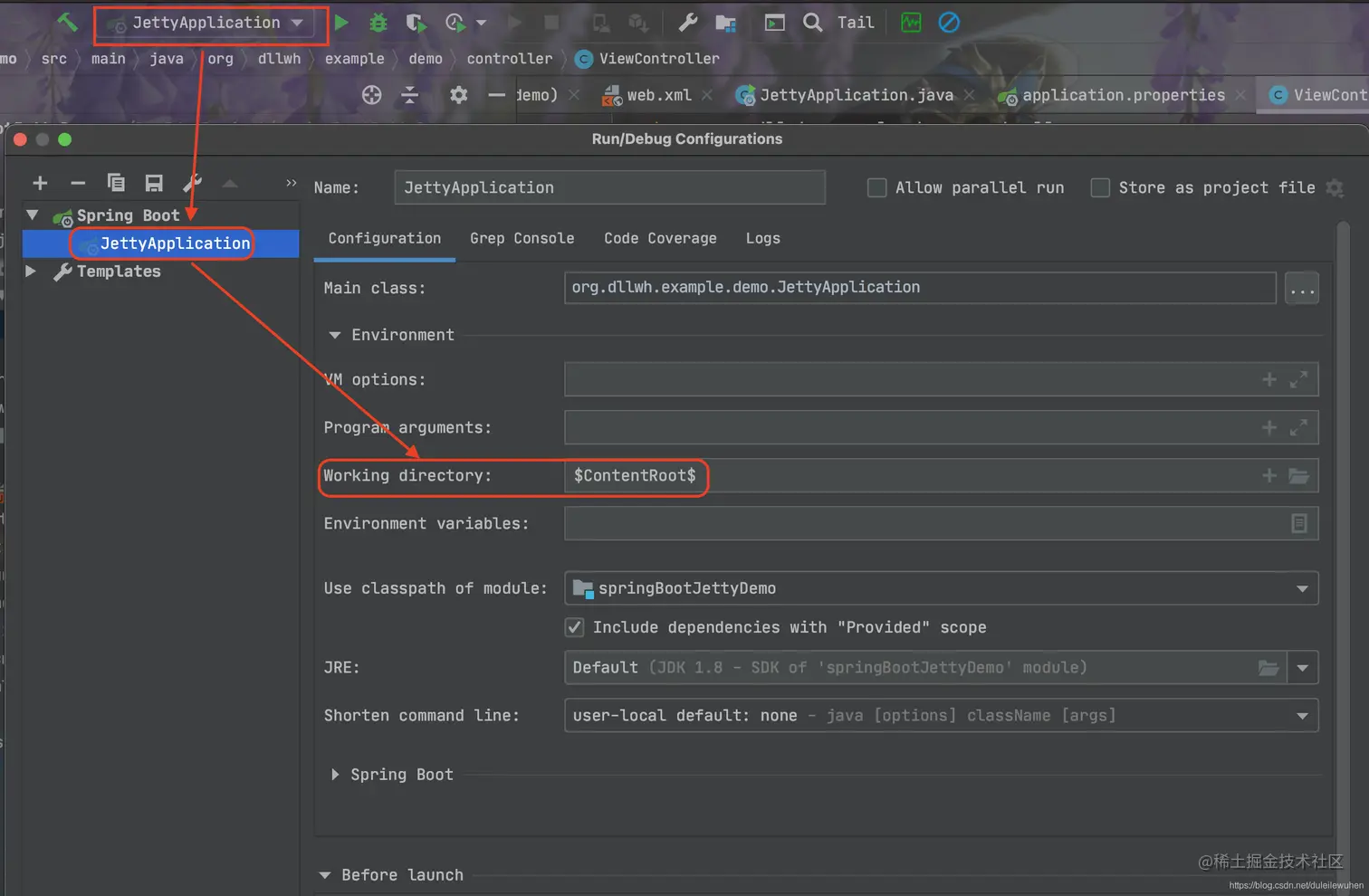Show more toolbar actions chevron

pos(291,183)
